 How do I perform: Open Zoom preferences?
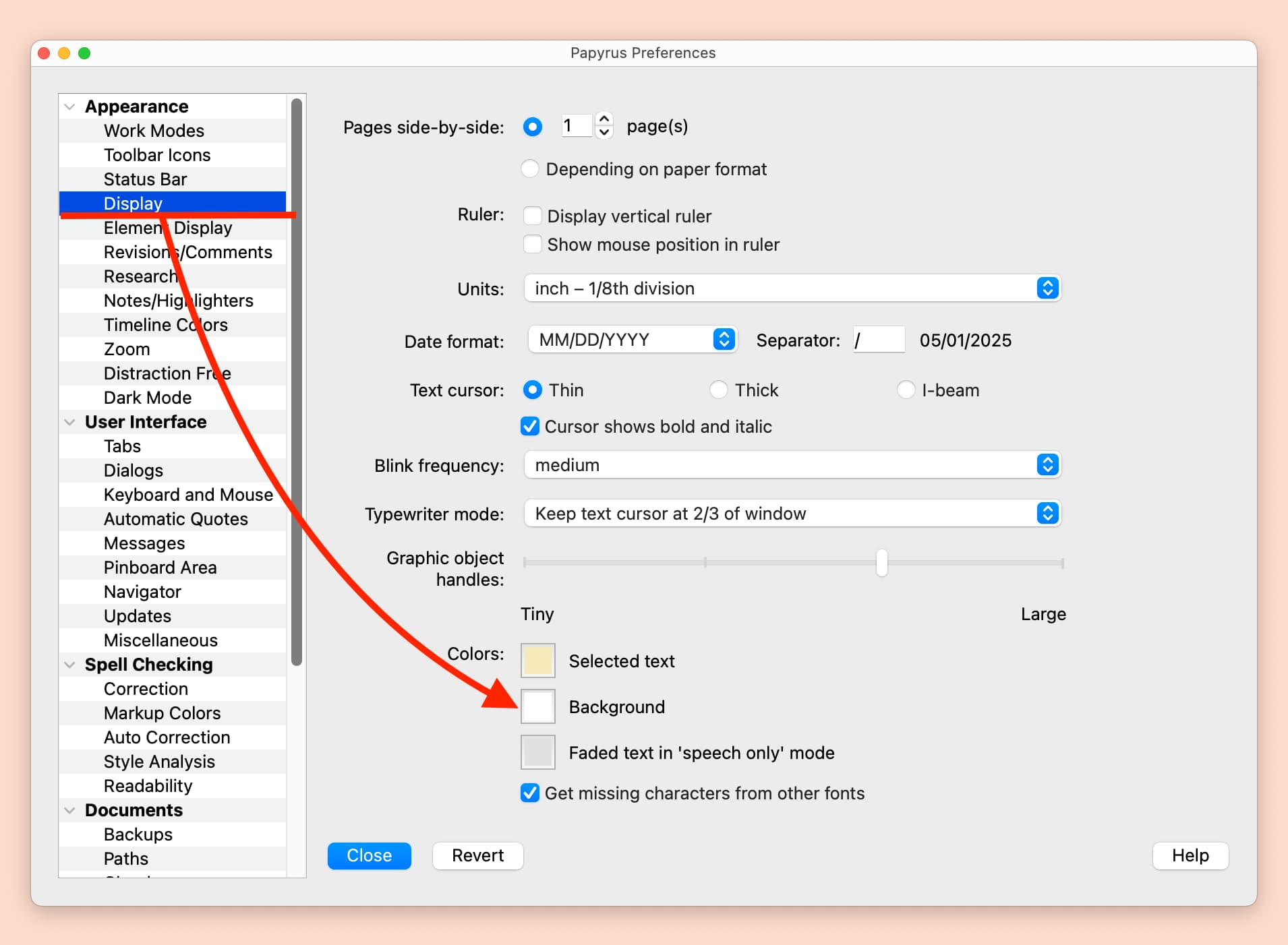(x=173, y=349)
